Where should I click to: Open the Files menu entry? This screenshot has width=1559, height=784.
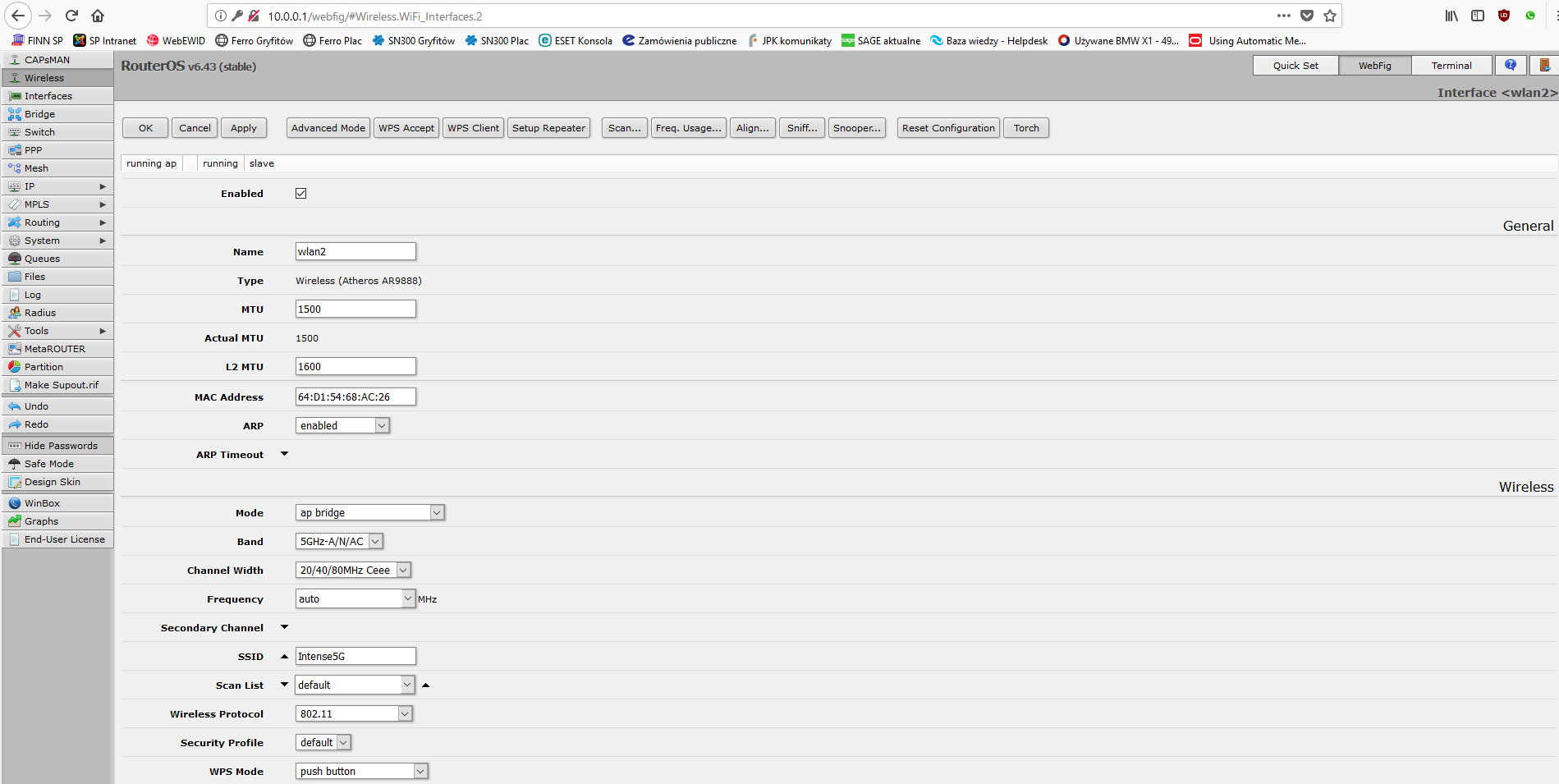coord(57,277)
